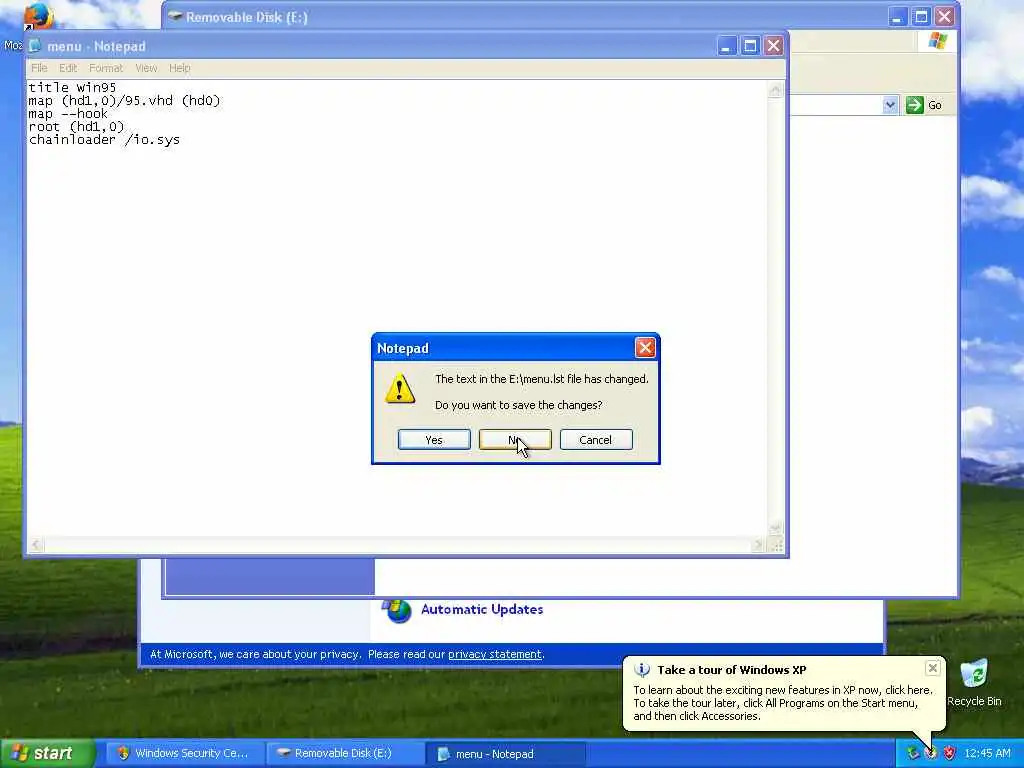The image size is (1024, 768).
Task: Switch to Removable Disk (E:) taskbar button
Action: (x=345, y=753)
